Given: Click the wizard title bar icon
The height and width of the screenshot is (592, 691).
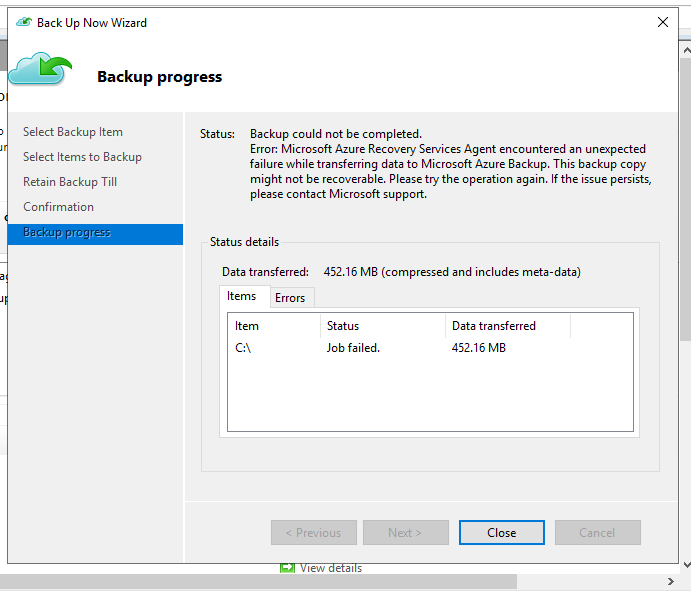Looking at the screenshot, I should (x=24, y=22).
